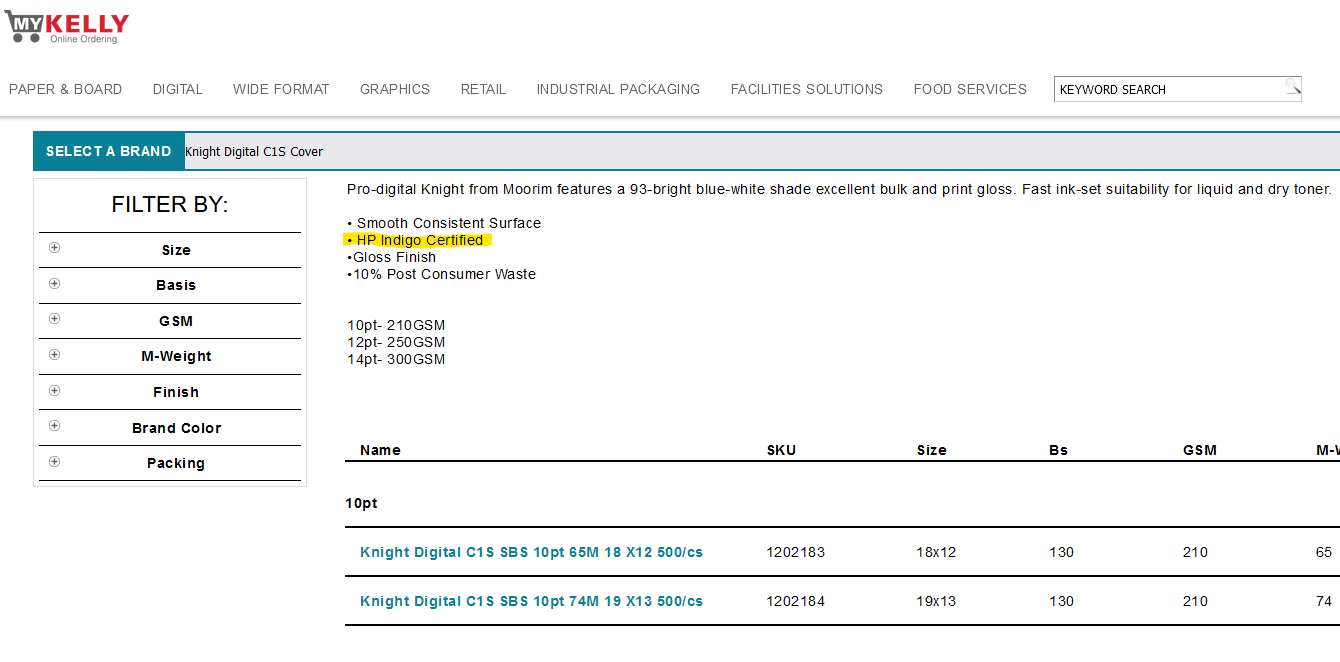This screenshot has width=1340, height=662.
Task: Expand the Basis filter plus icon
Action: click(x=54, y=284)
